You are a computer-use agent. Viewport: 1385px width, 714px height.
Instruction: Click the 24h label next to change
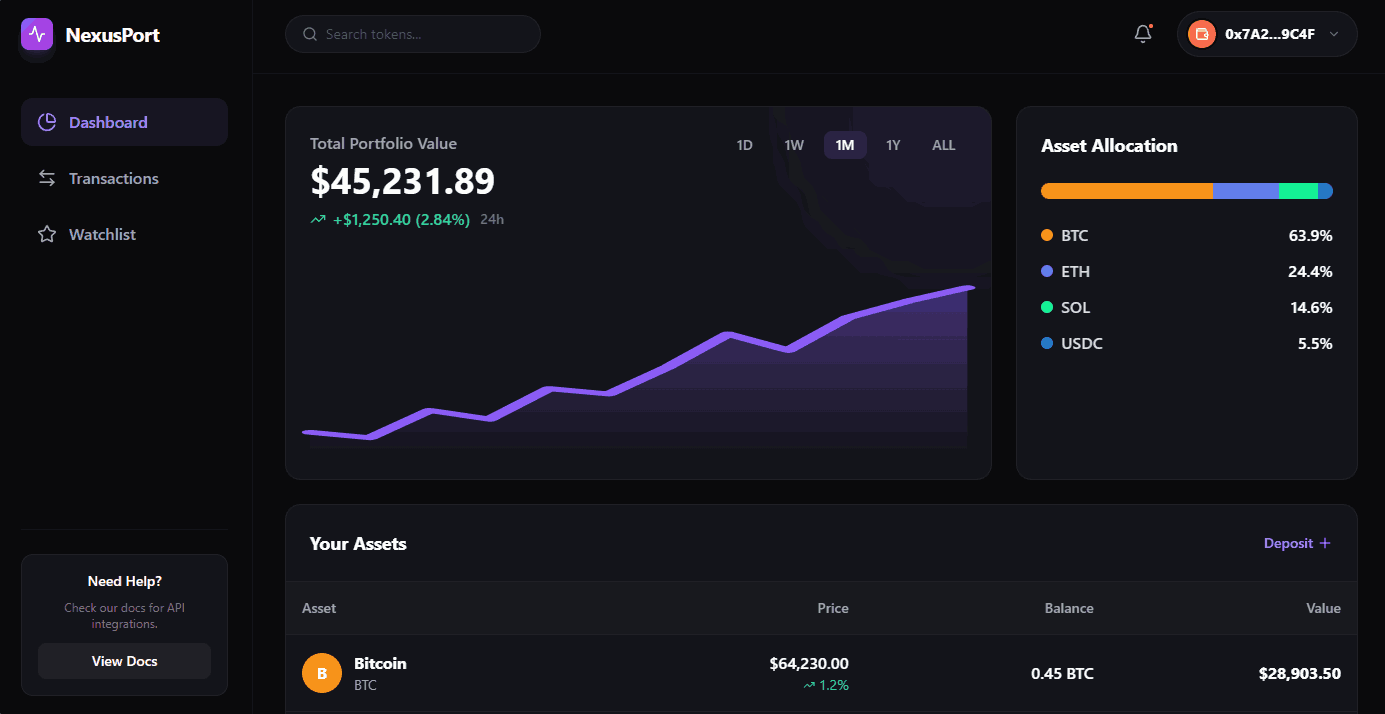[492, 219]
